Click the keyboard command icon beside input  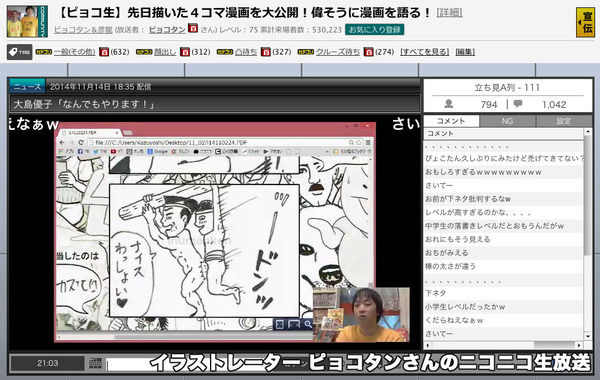(x=95, y=363)
